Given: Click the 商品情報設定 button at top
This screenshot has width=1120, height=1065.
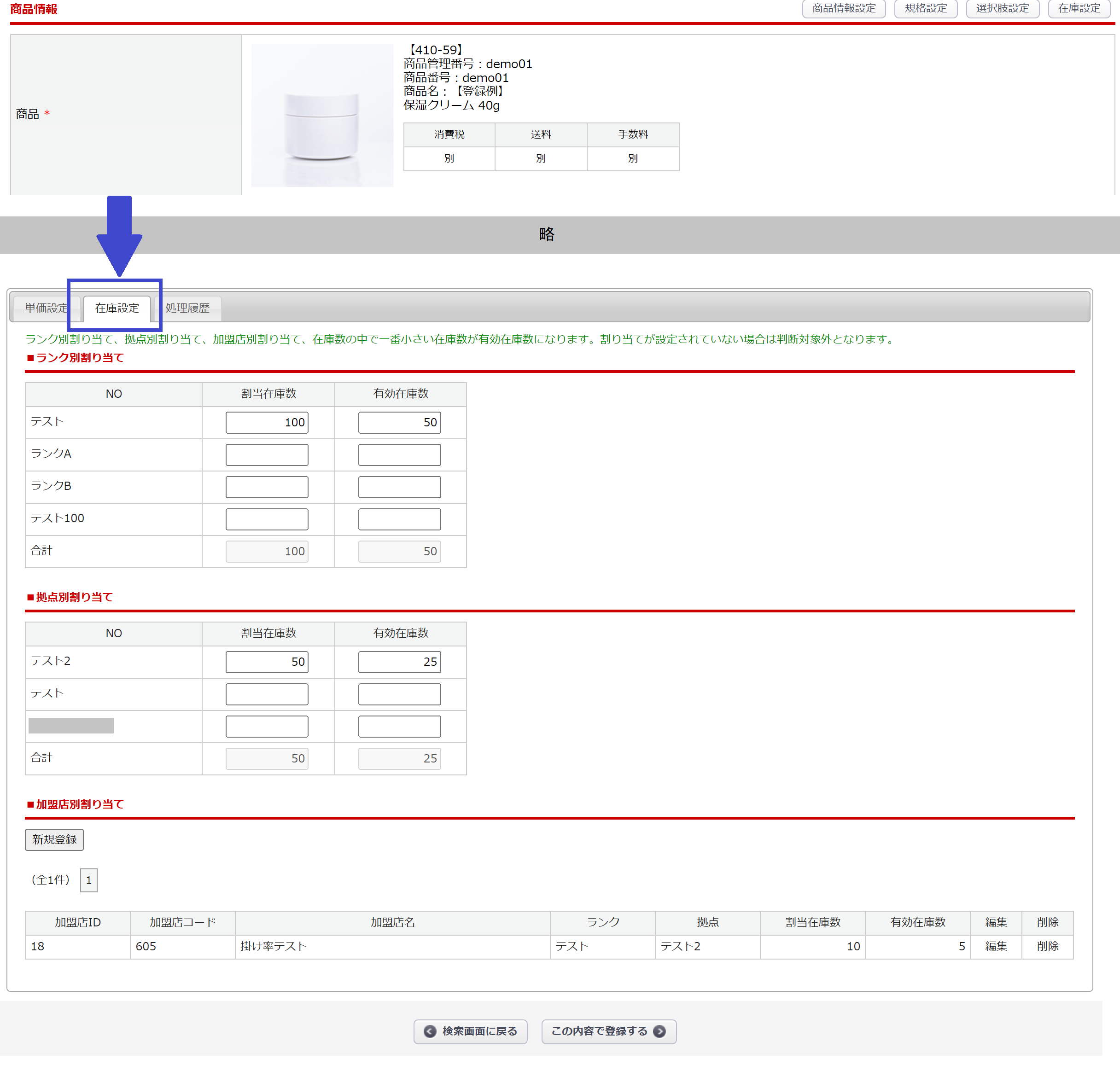Looking at the screenshot, I should [844, 8].
